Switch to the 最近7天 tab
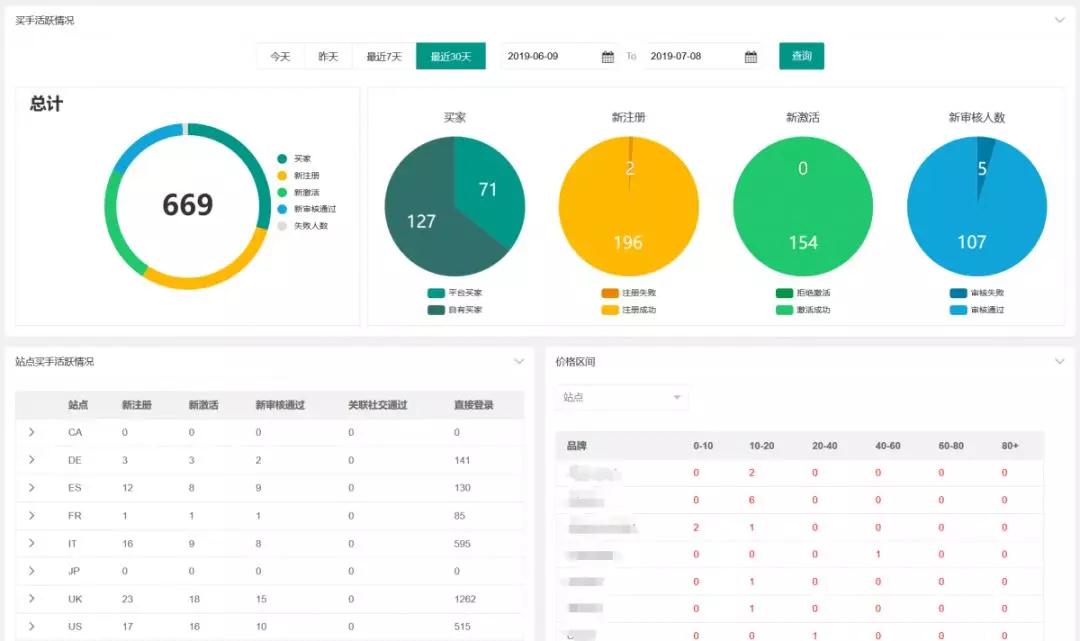Viewport: 1080px width, 641px height. pos(384,56)
